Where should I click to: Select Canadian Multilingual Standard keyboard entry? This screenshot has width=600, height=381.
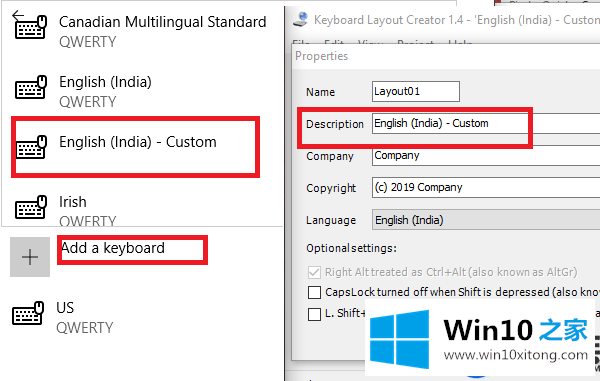142,31
